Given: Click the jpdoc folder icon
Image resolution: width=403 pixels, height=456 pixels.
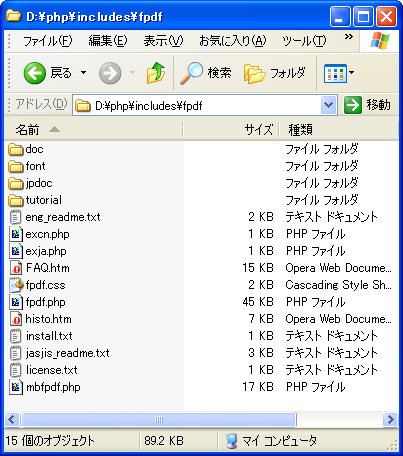Looking at the screenshot, I should coord(16,183).
